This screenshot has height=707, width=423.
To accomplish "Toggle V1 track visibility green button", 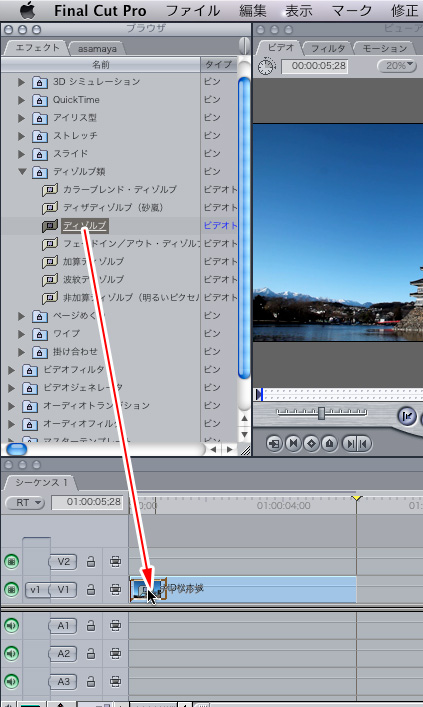I will tap(11, 589).
